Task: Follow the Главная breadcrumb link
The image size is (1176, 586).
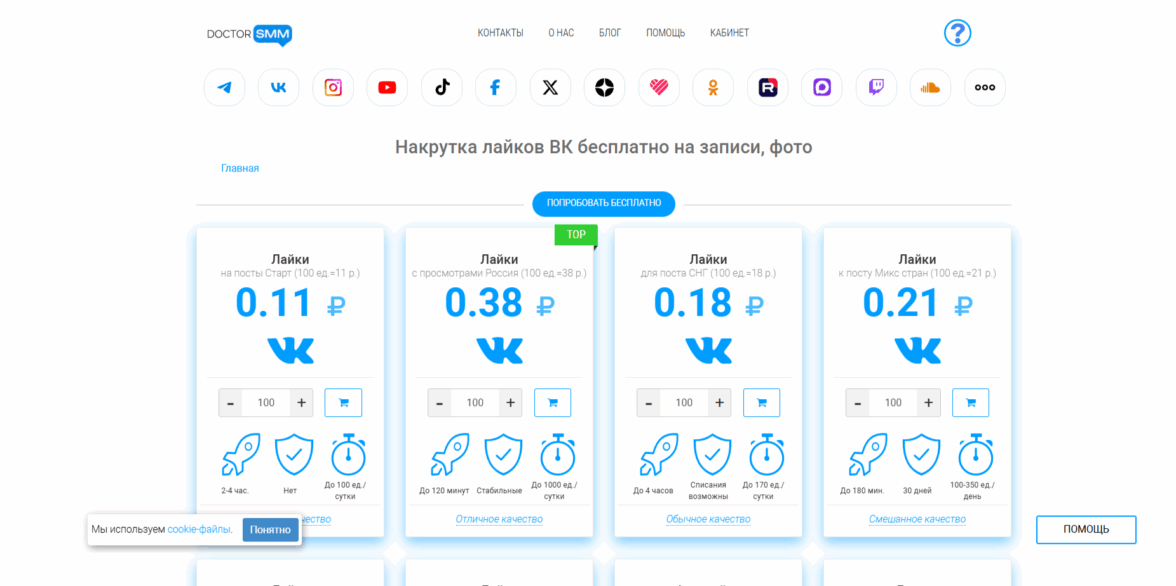Action: (x=240, y=168)
